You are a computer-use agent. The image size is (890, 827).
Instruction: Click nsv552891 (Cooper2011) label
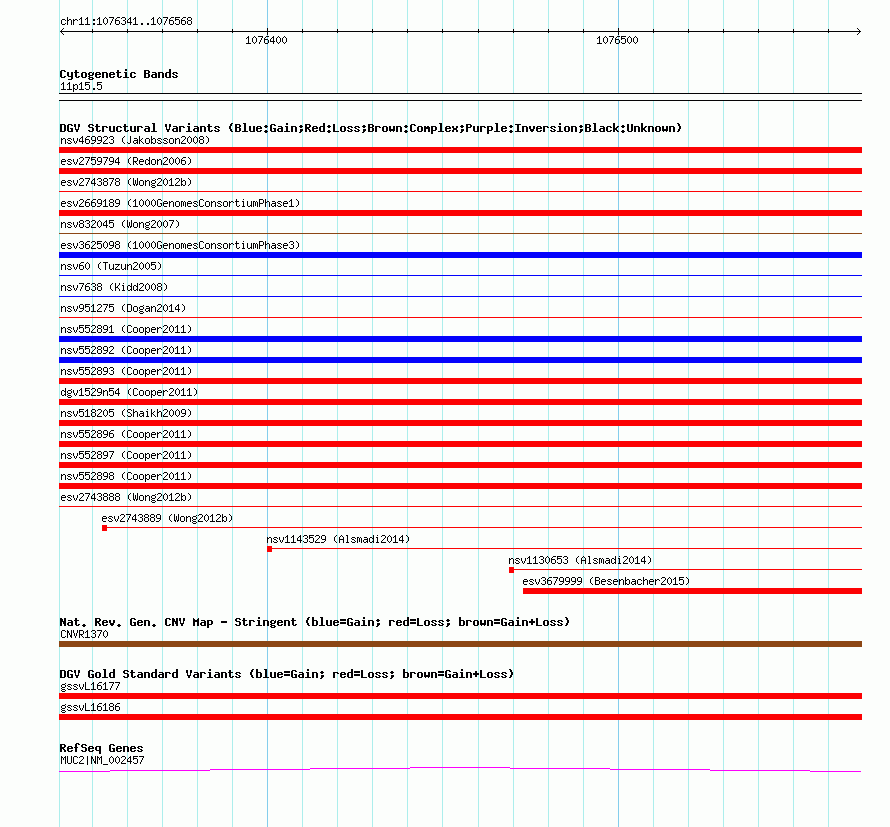pyautogui.click(x=126, y=329)
